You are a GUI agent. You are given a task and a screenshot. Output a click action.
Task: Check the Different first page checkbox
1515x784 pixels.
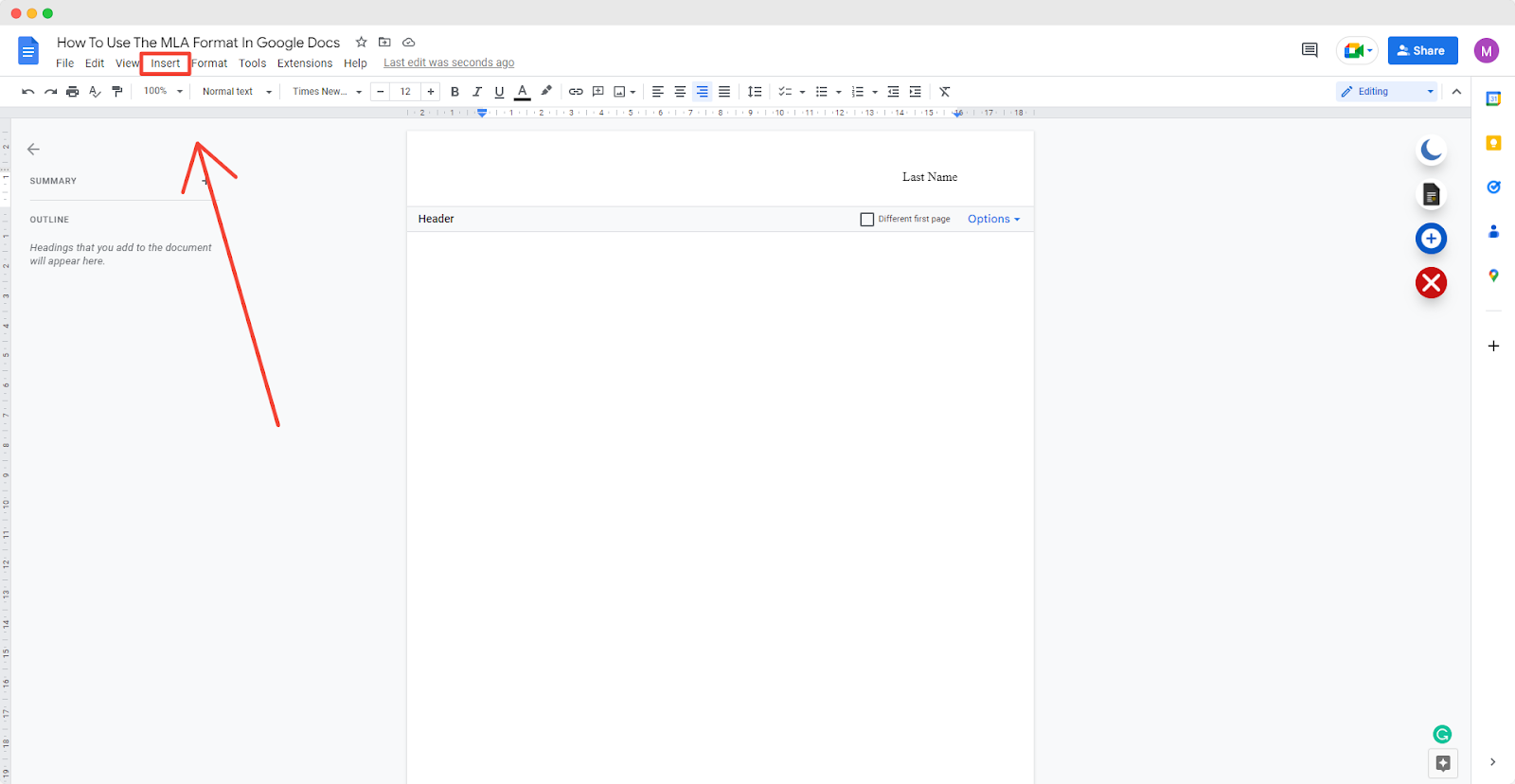tap(866, 219)
